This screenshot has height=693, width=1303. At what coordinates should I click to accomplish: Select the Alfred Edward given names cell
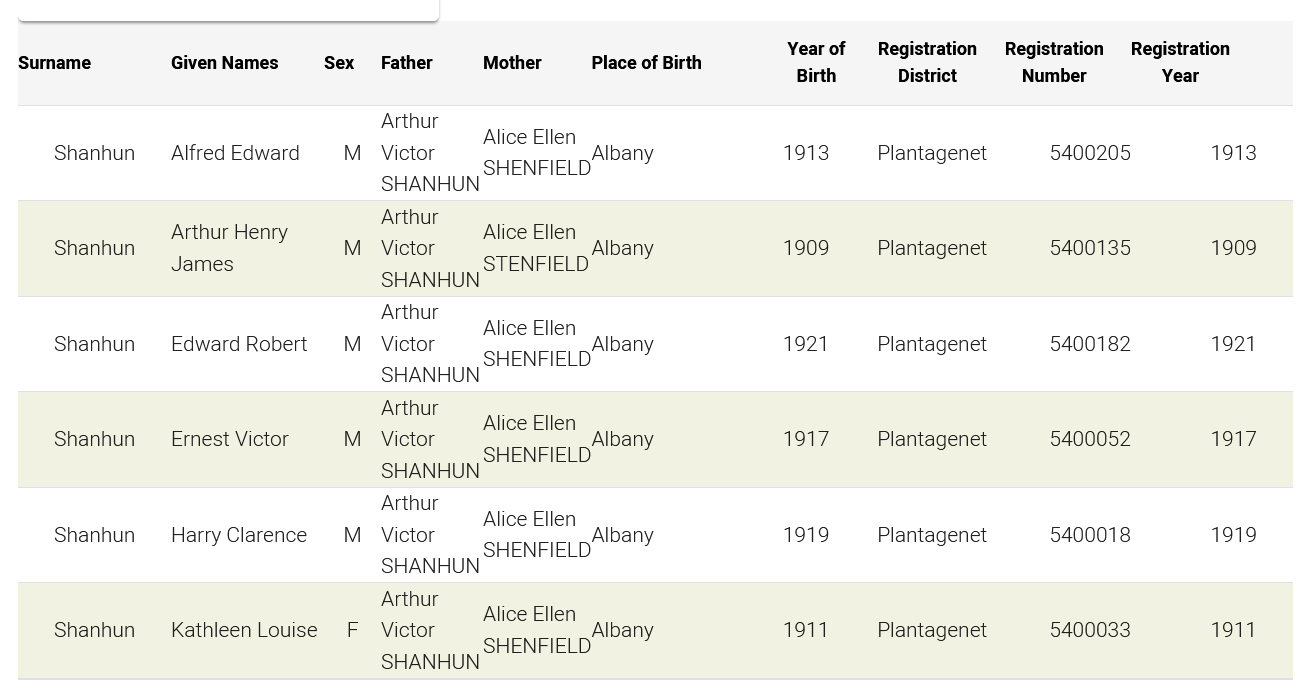[x=235, y=153]
